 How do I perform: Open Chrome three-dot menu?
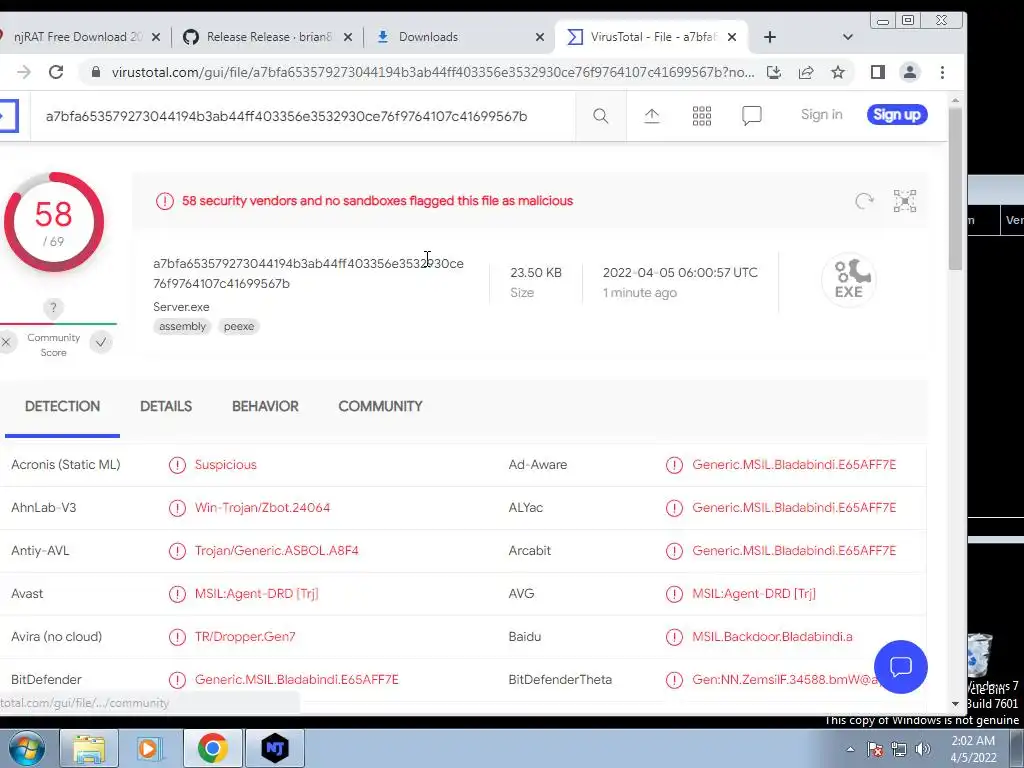942,72
